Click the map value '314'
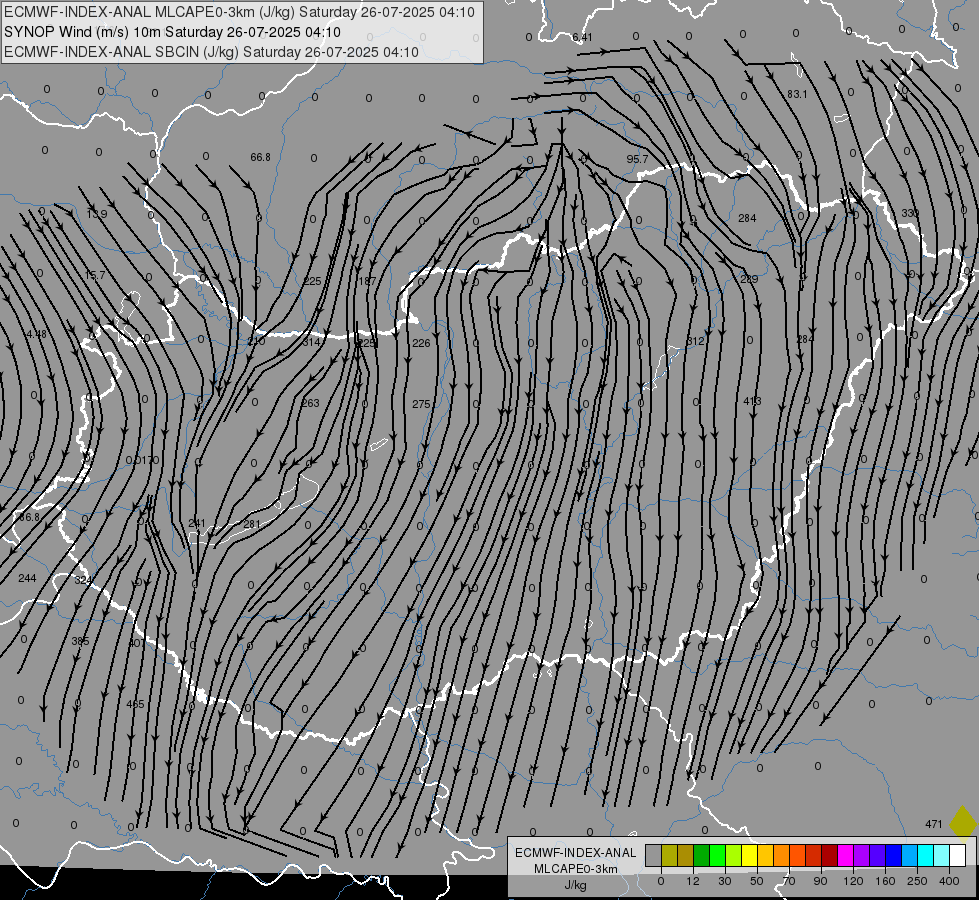Image resolution: width=979 pixels, height=900 pixels. [311, 342]
